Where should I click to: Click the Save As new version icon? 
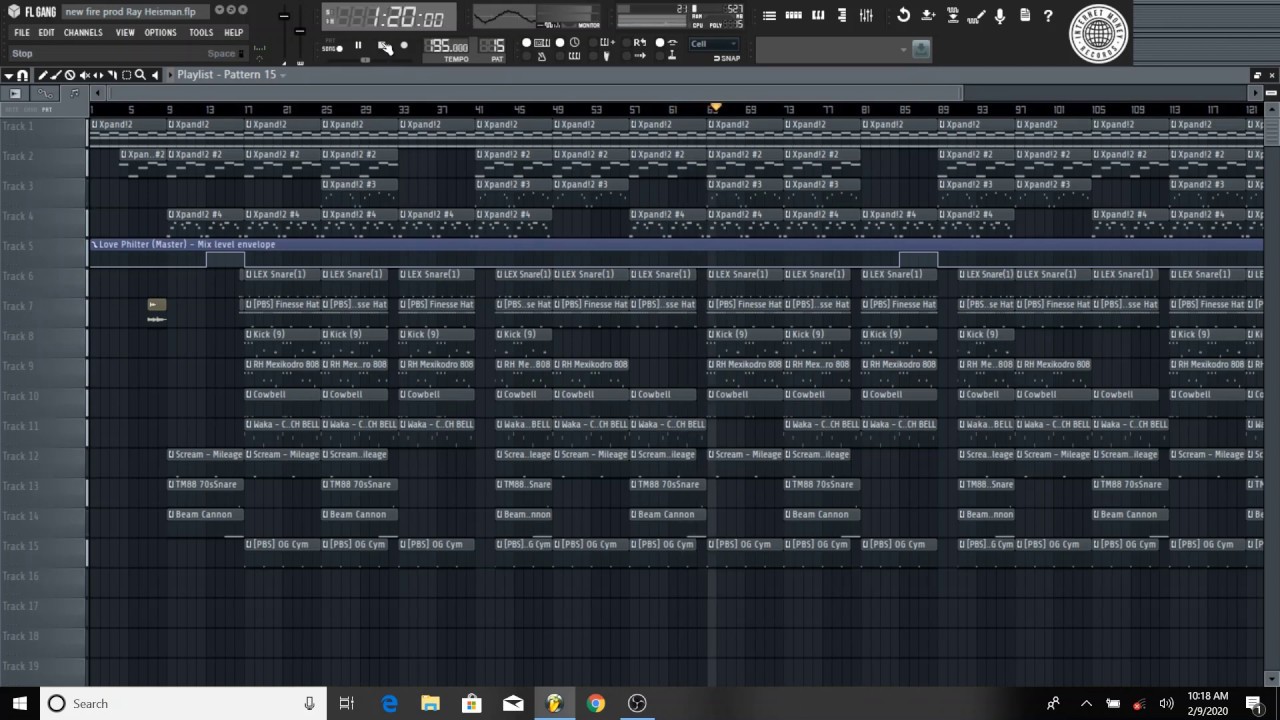(x=928, y=15)
